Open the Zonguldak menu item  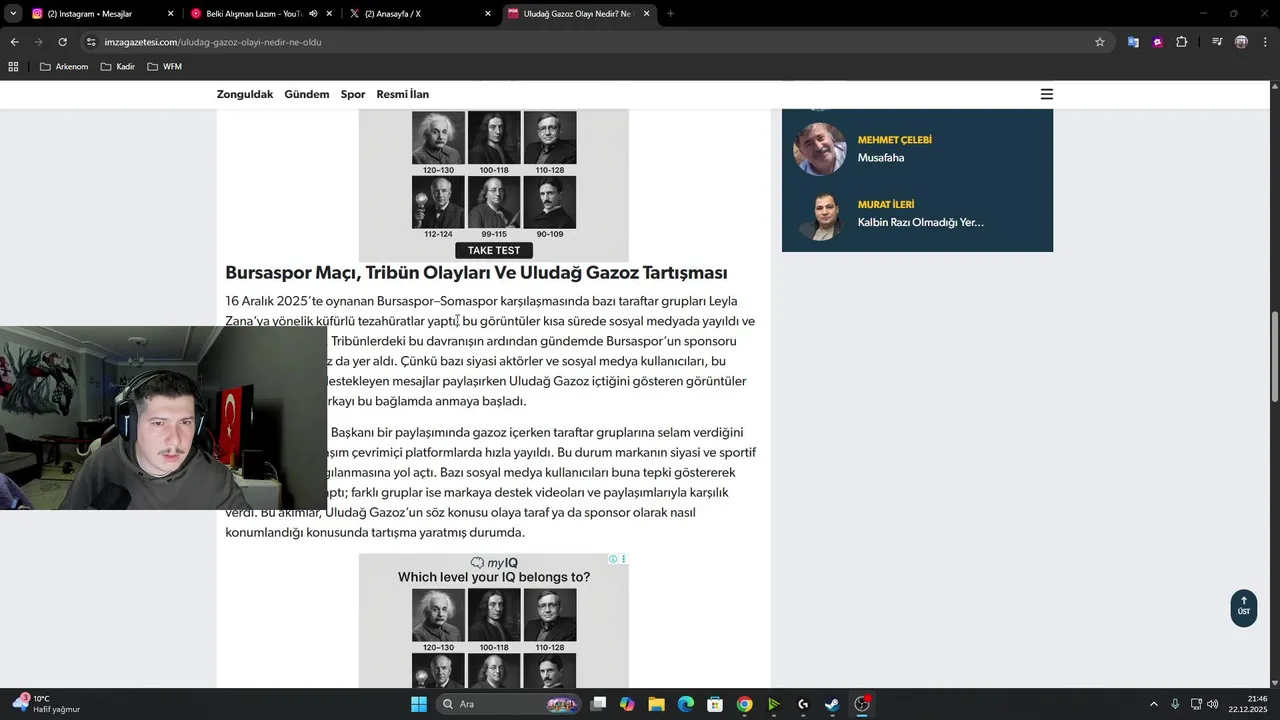[x=245, y=94]
